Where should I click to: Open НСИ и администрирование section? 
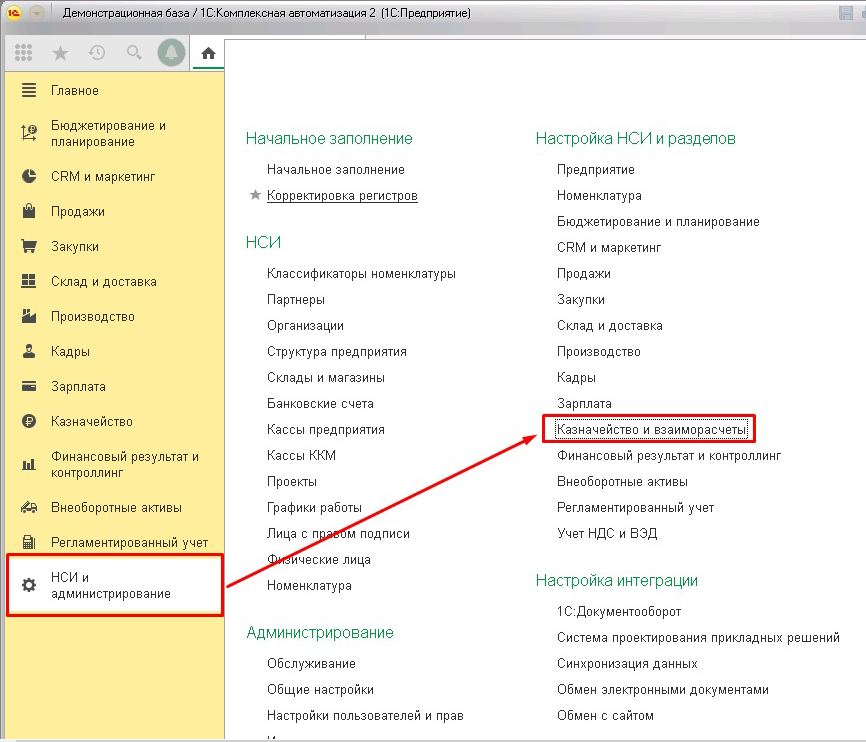[x=110, y=585]
